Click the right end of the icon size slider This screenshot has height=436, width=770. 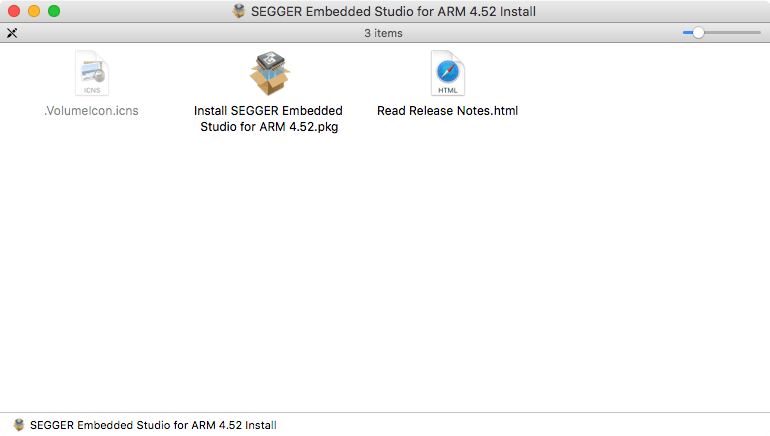[759, 33]
